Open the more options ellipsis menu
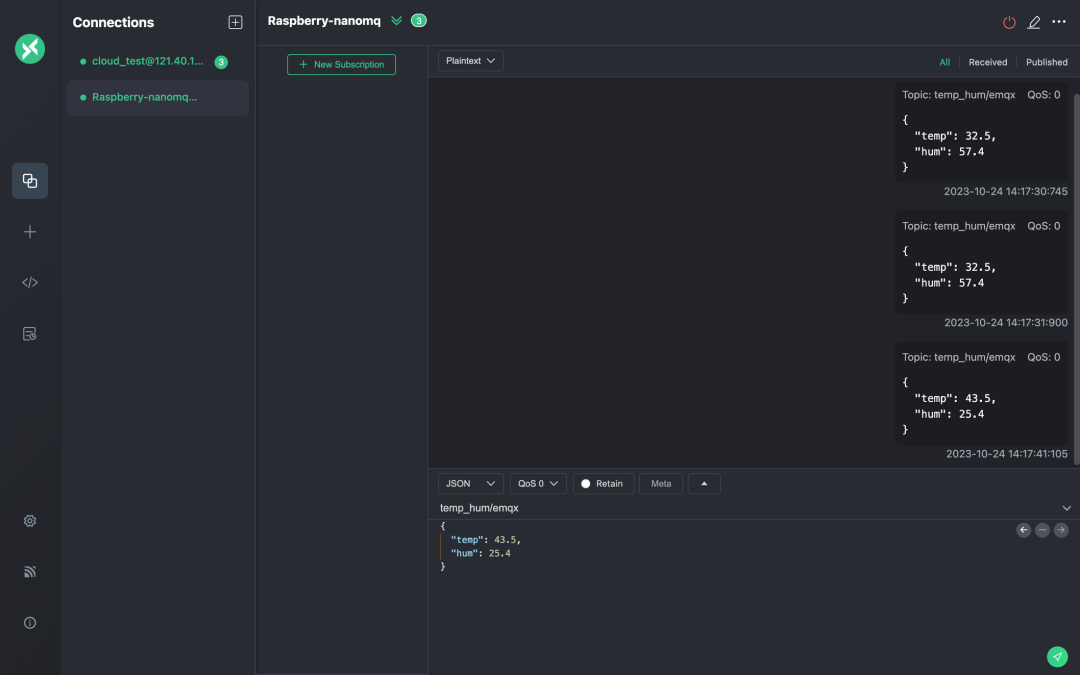 coord(1059,22)
